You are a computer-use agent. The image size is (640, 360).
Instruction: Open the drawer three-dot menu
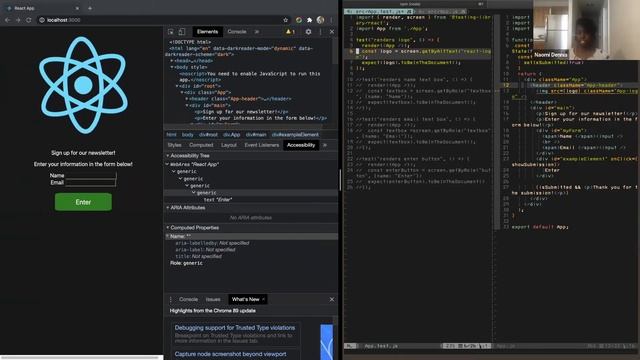pyautogui.click(x=171, y=299)
